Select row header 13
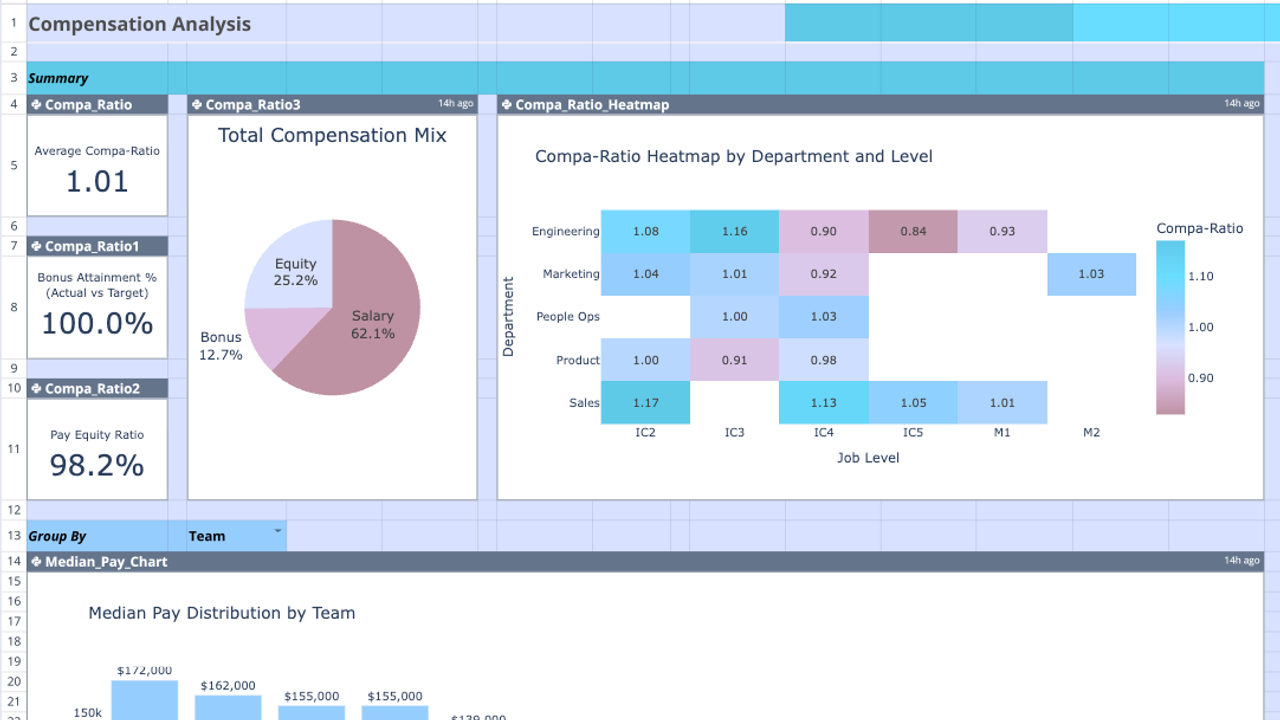Viewport: 1280px width, 720px height. (13, 536)
